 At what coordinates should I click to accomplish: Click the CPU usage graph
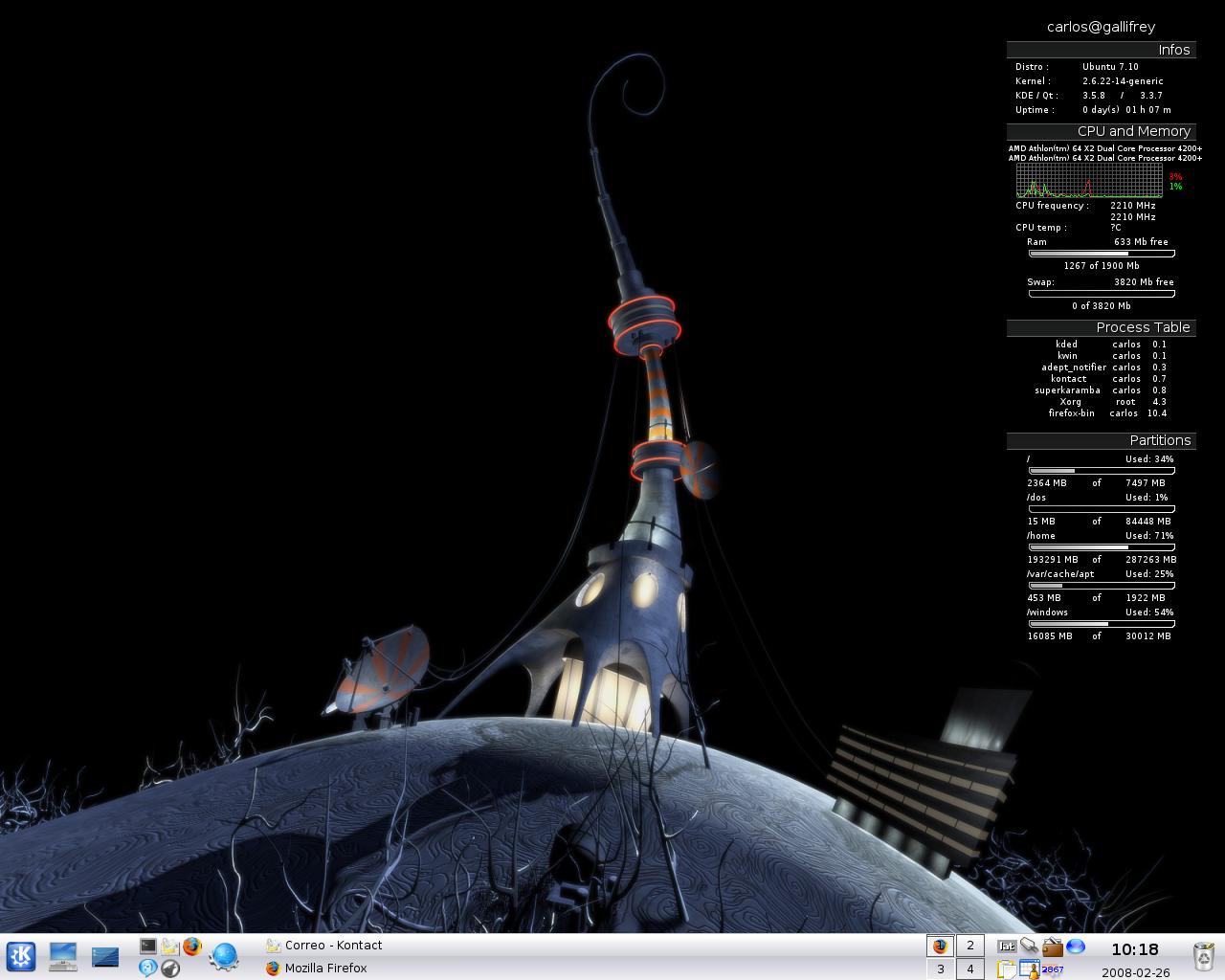[1089, 181]
